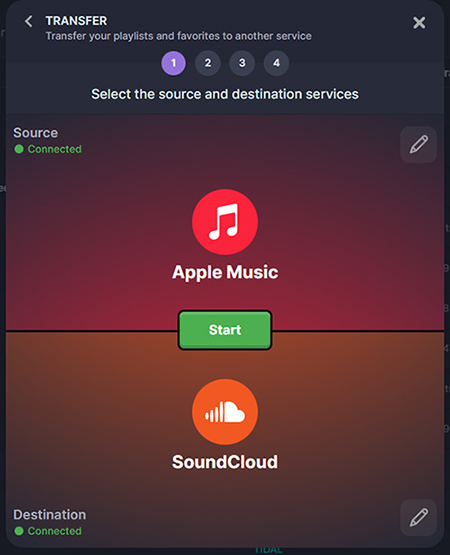Jump to step 4 in the wizard
The height and width of the screenshot is (555, 450).
277,63
